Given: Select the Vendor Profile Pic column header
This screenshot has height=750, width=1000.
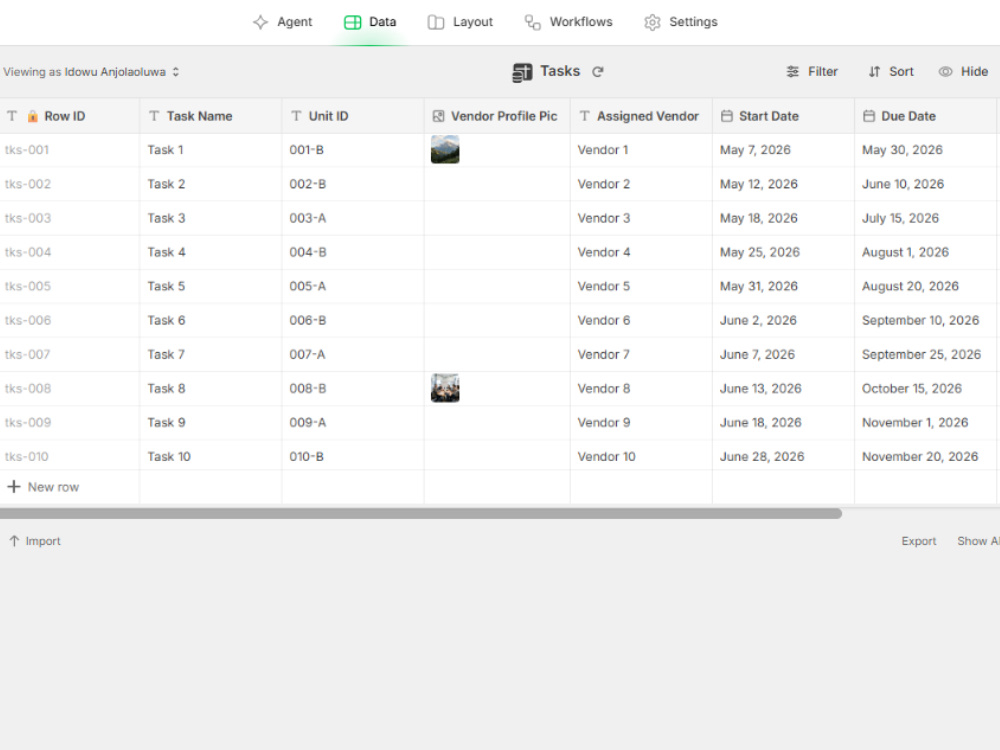Looking at the screenshot, I should click(497, 116).
